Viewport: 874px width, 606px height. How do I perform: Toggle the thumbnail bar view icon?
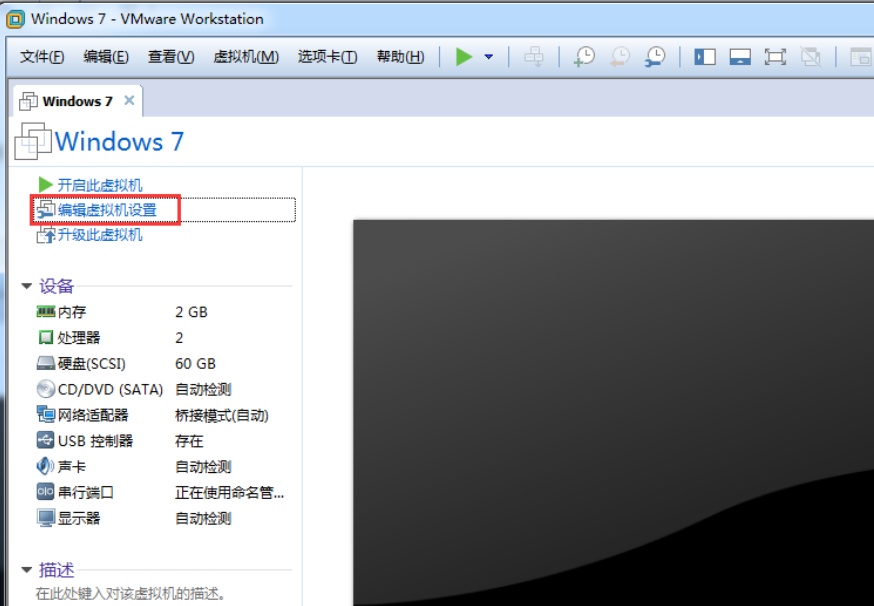740,57
